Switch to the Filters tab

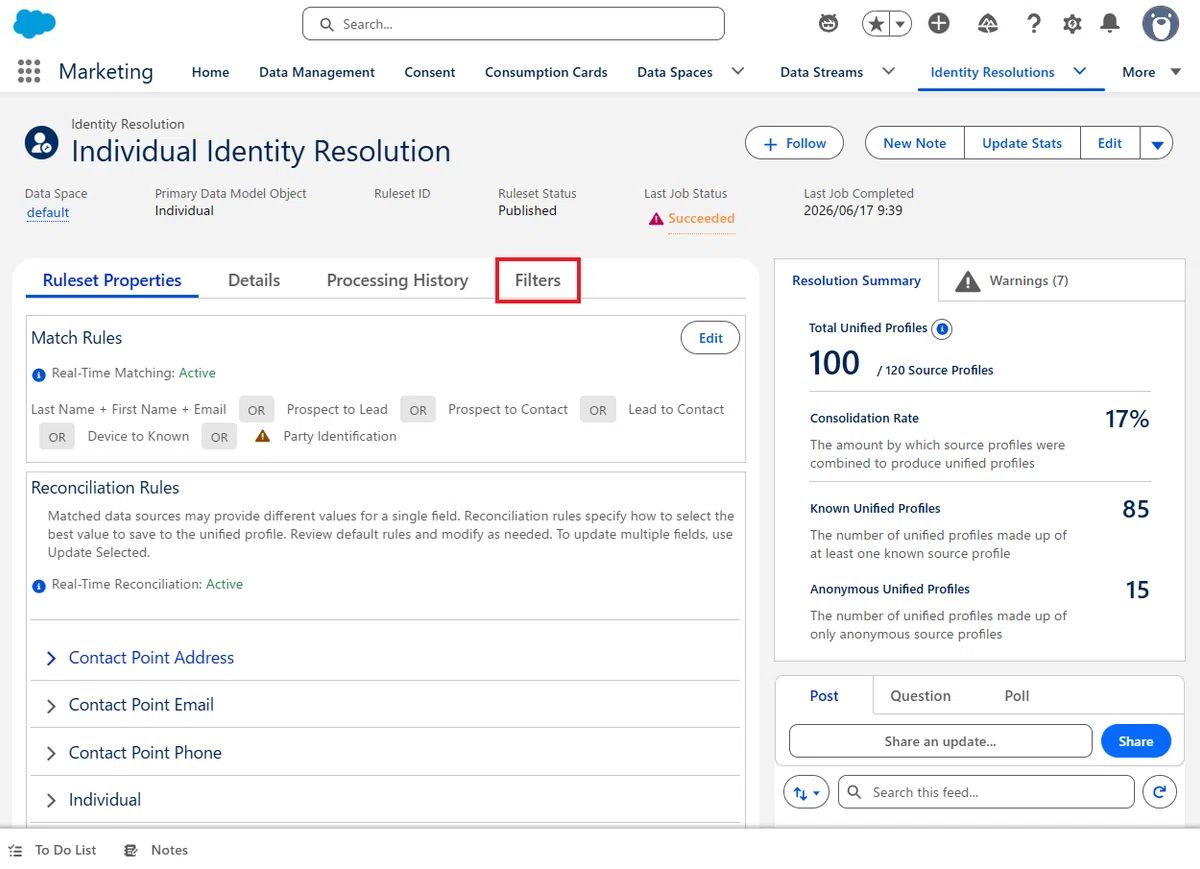tap(538, 280)
